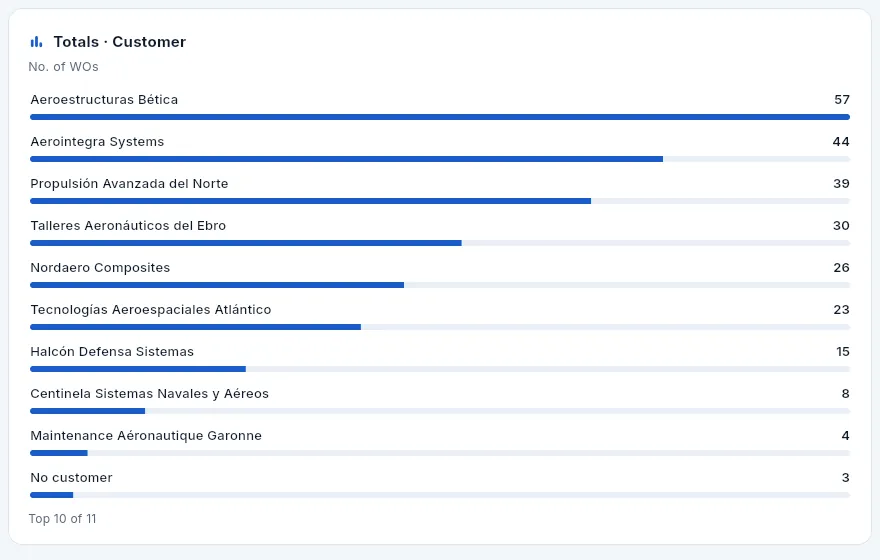
Task: Select the Aeroestructuras Bética customer name
Action: click(104, 99)
